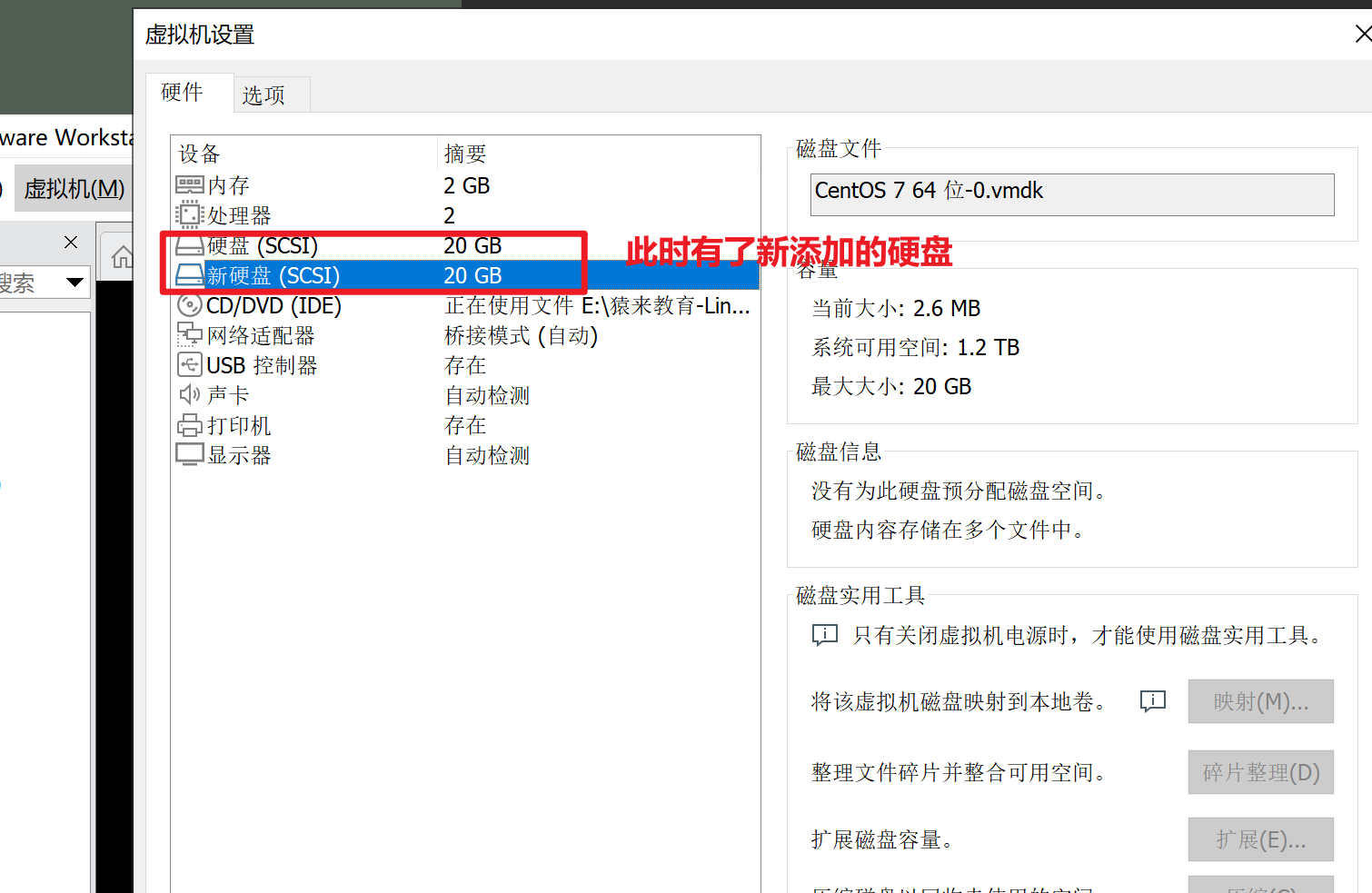Click the X to close the left search panel
Image resolution: width=1372 pixels, height=893 pixels.
pos(70,242)
